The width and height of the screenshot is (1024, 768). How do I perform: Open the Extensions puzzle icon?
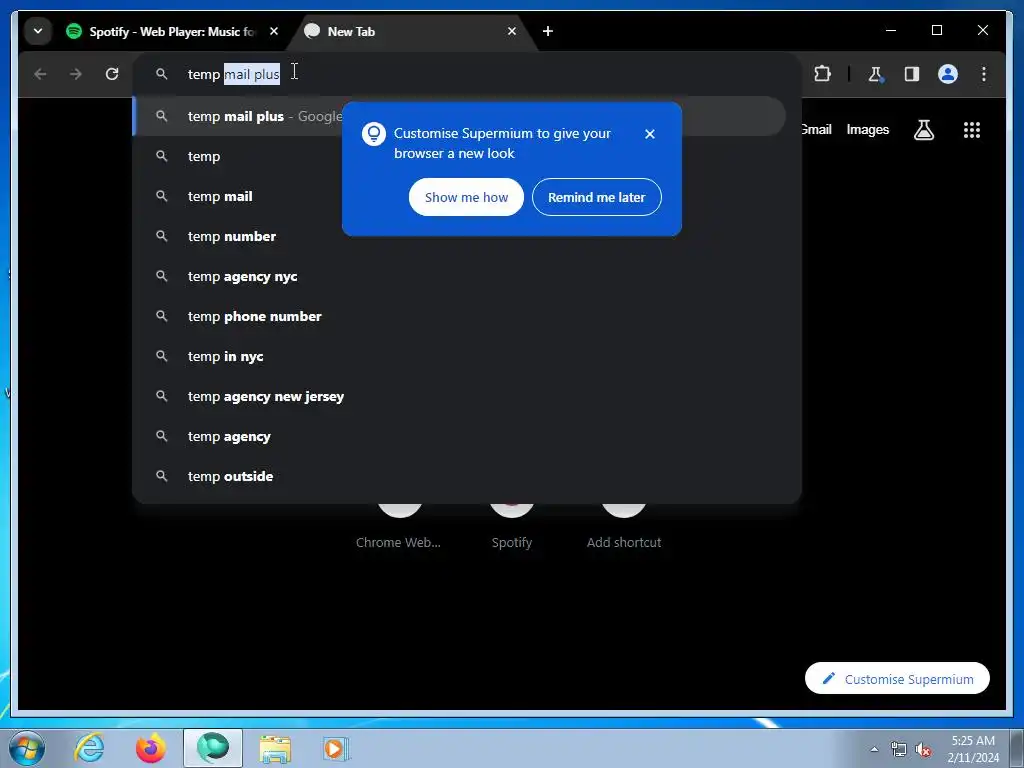click(x=822, y=74)
